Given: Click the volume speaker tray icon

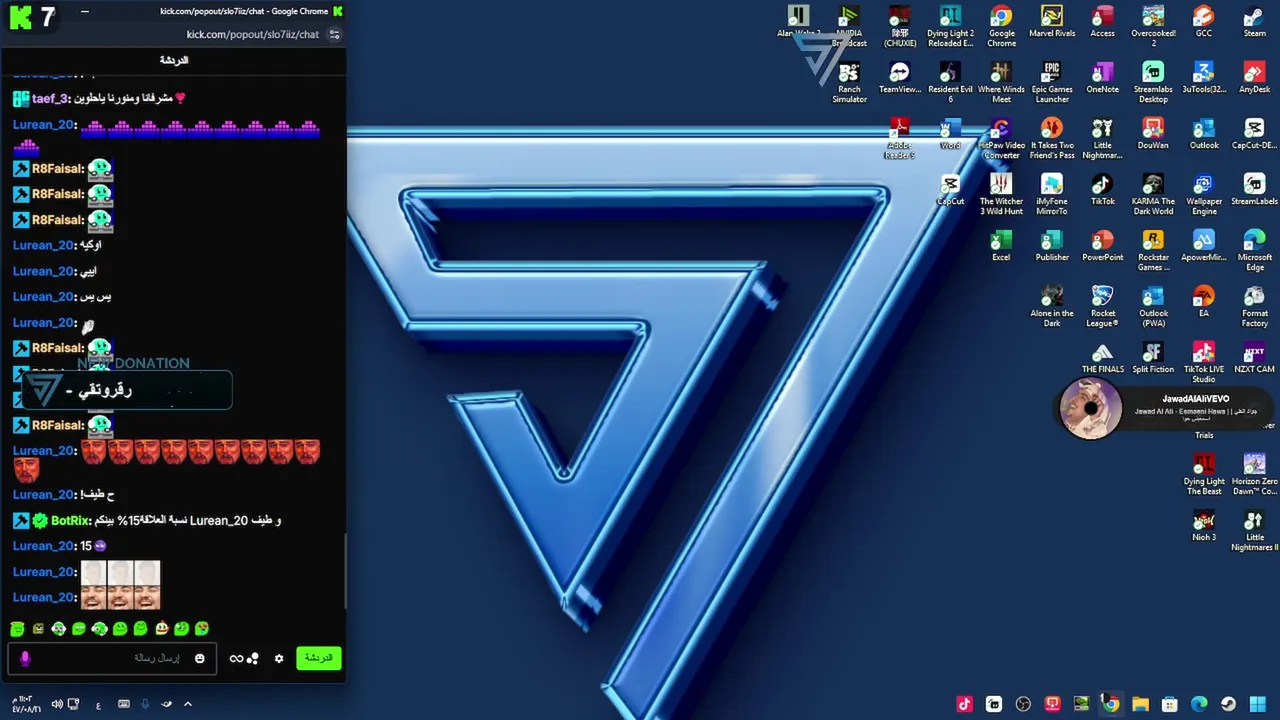Looking at the screenshot, I should coord(56,704).
